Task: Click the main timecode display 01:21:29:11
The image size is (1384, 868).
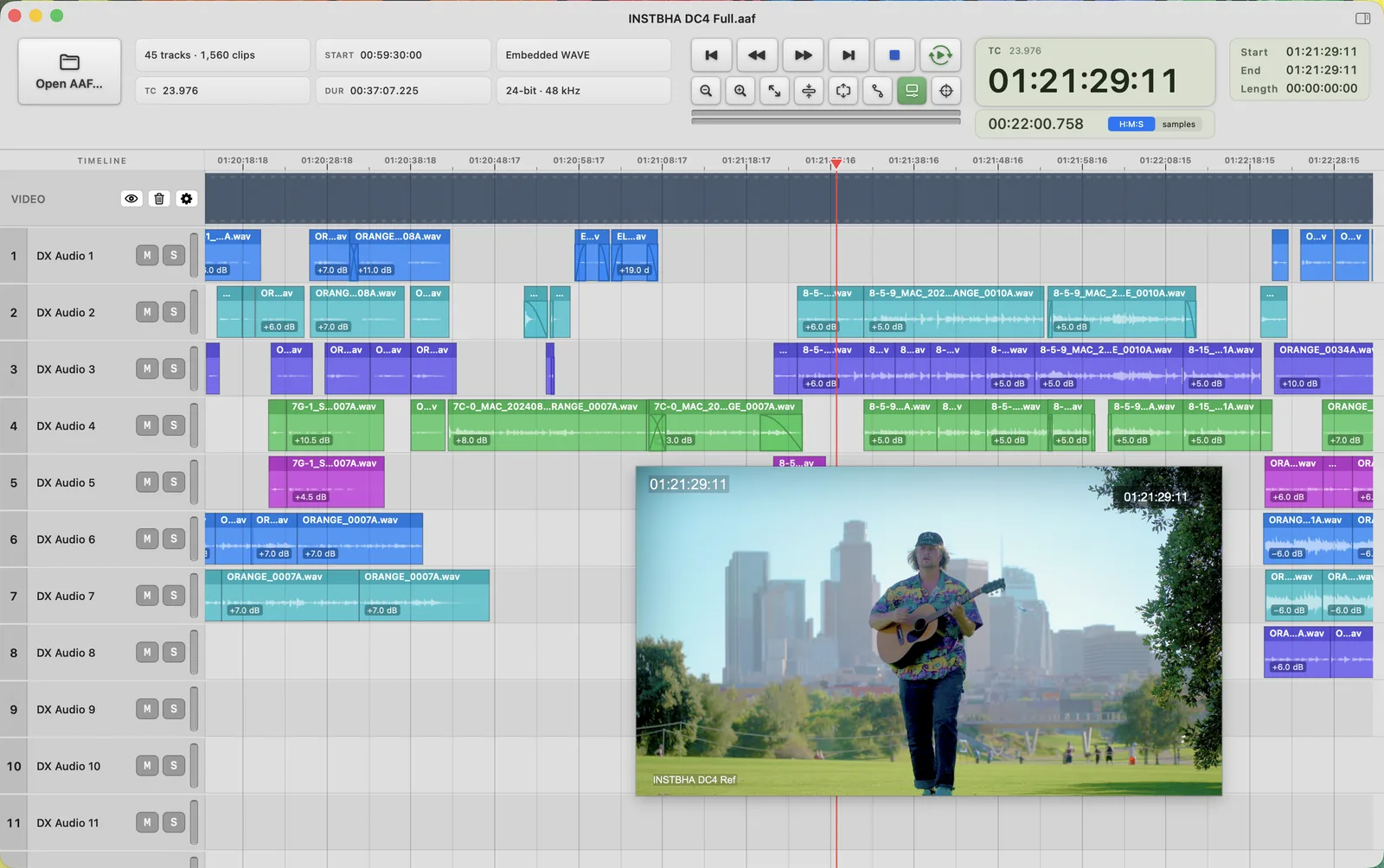Action: [1083, 81]
